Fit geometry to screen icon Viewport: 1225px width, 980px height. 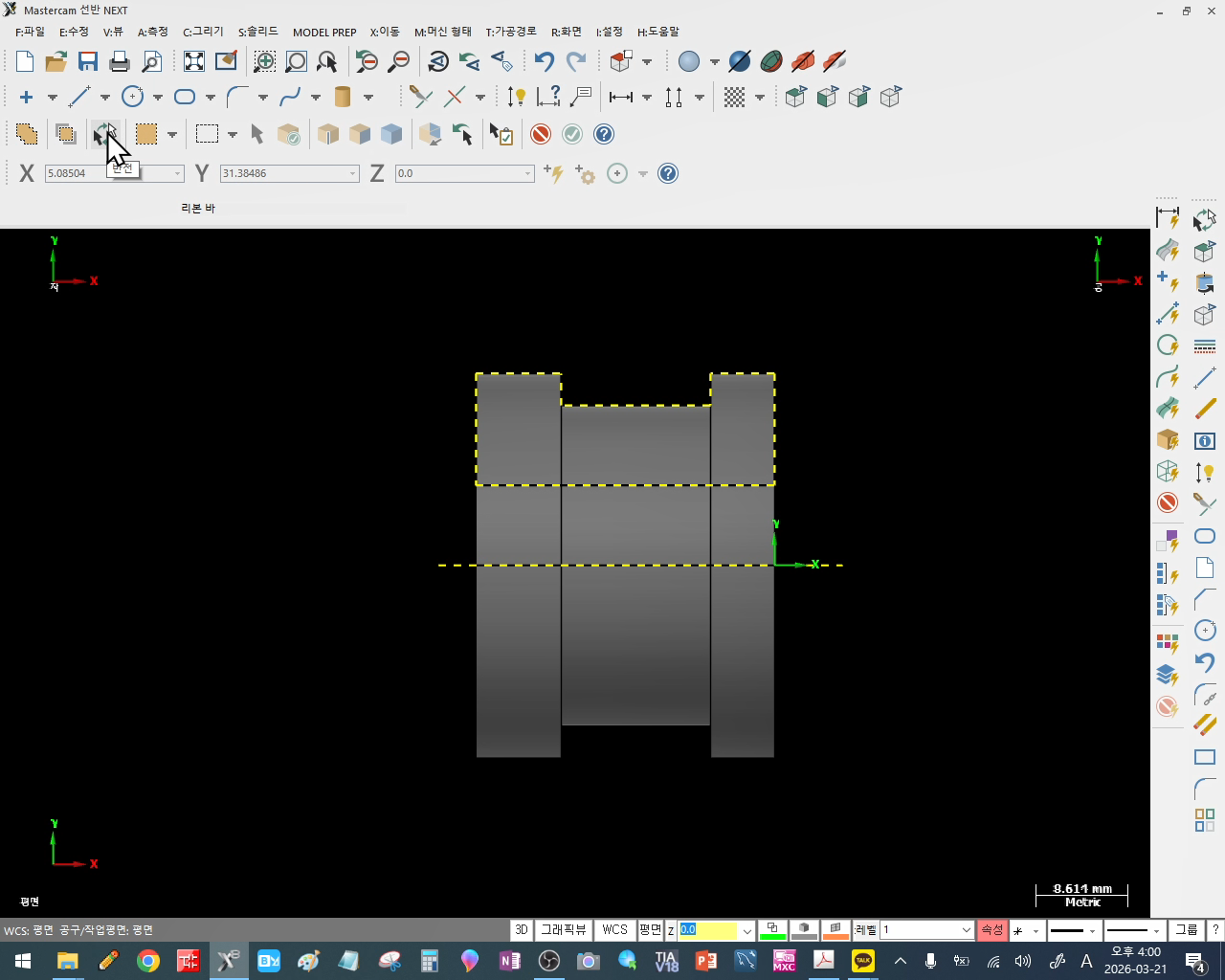pyautogui.click(x=194, y=61)
